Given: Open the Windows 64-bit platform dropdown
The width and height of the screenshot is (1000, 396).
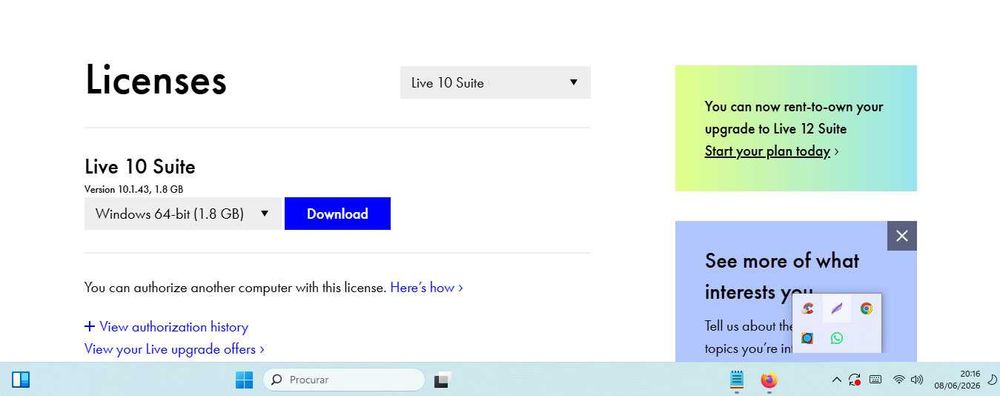Looking at the screenshot, I should (x=184, y=214).
